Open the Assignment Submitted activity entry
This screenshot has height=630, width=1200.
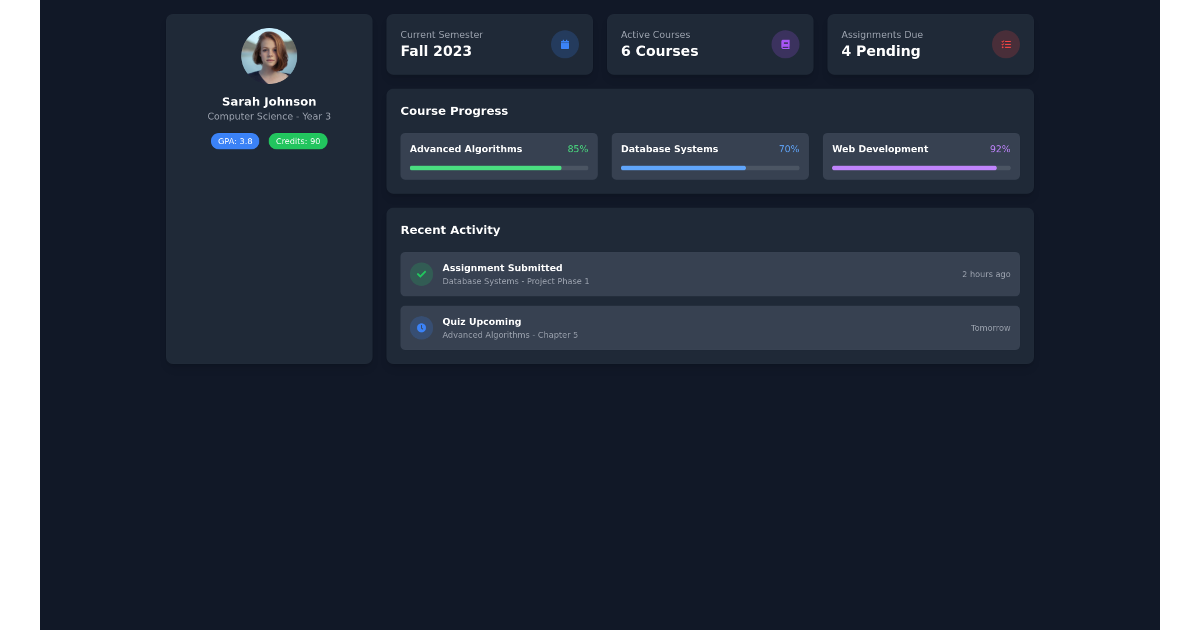pyautogui.click(x=710, y=274)
